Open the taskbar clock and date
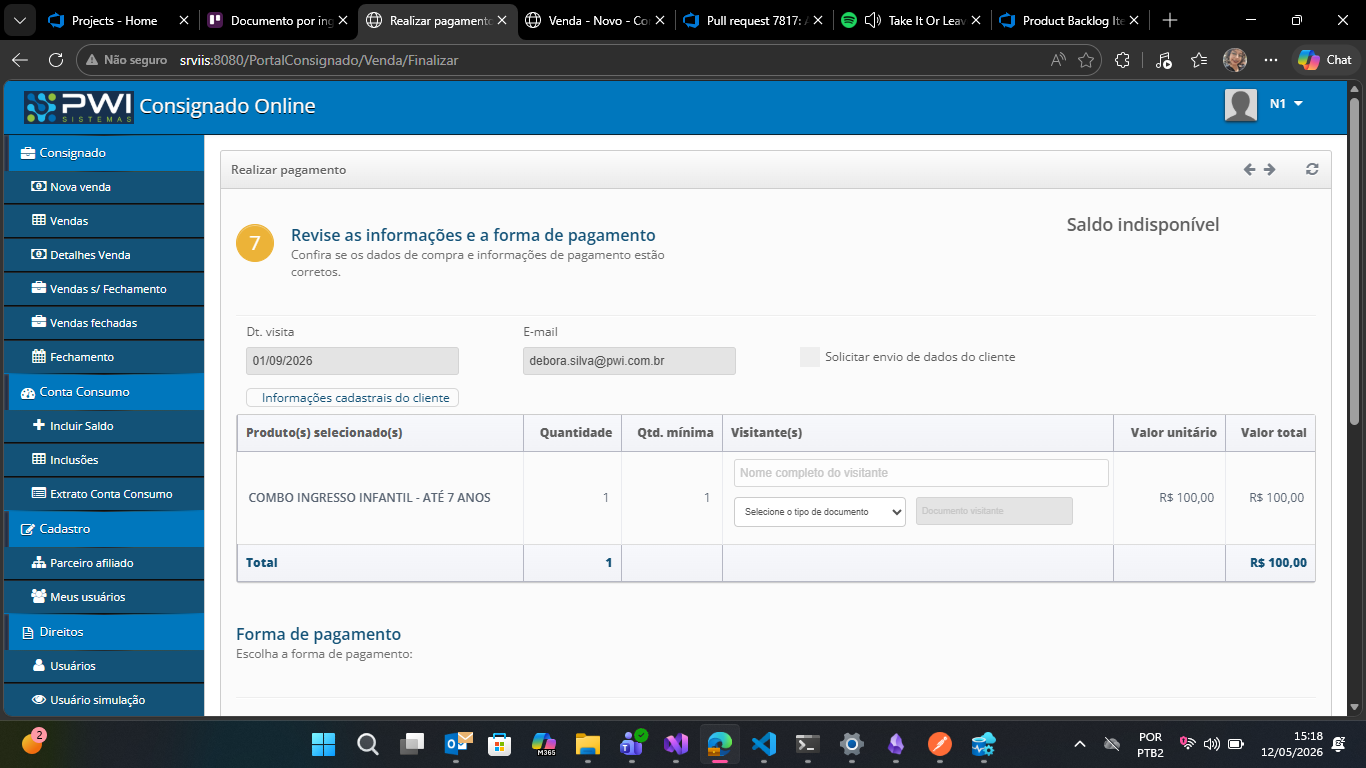Screen dimensions: 1366x768 coord(1294,744)
